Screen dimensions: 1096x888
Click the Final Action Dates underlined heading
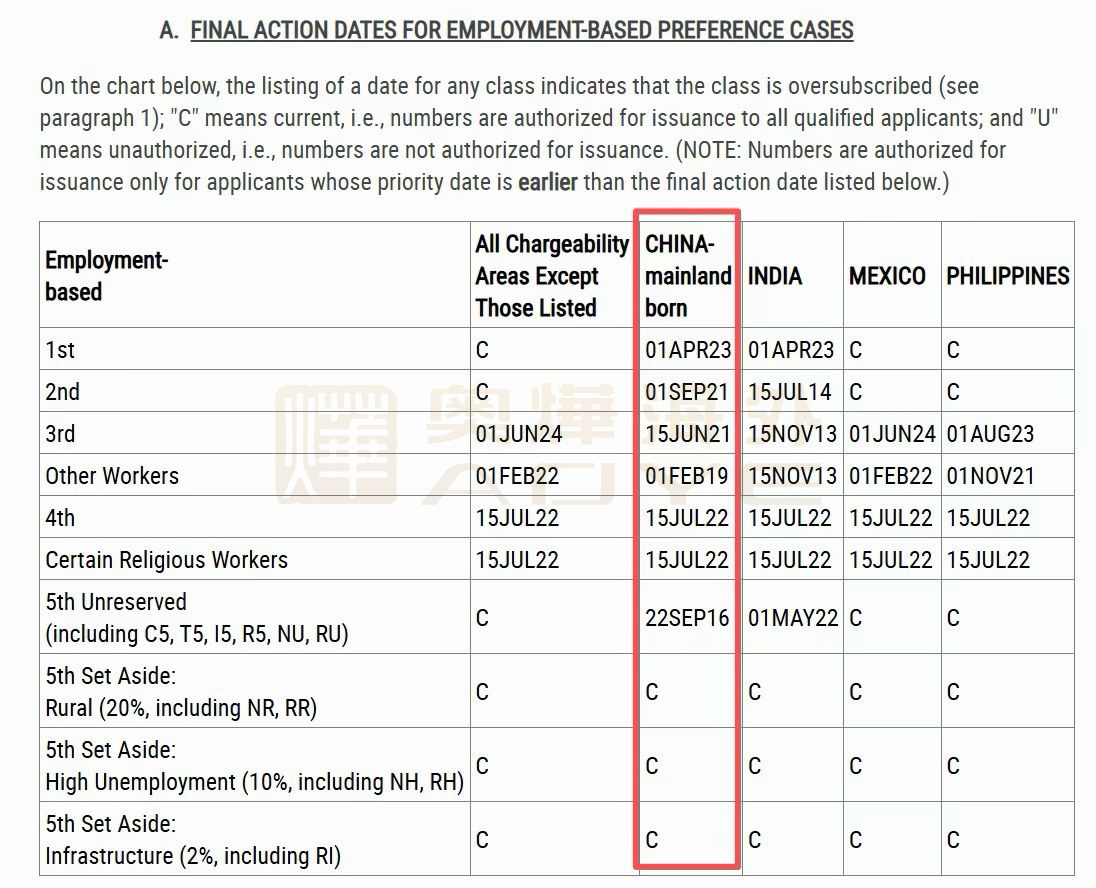coord(521,30)
